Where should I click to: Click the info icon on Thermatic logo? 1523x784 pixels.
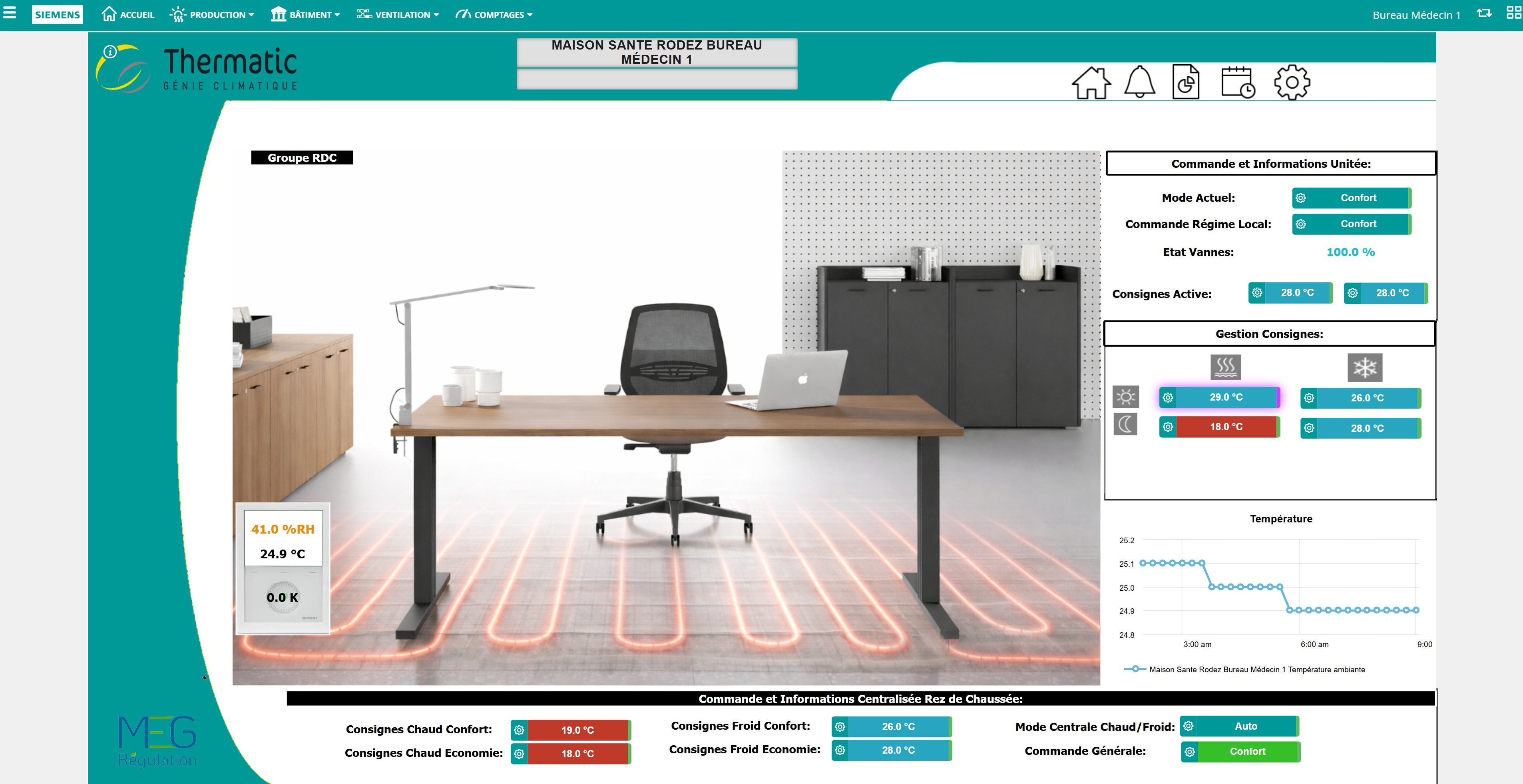pyautogui.click(x=110, y=52)
